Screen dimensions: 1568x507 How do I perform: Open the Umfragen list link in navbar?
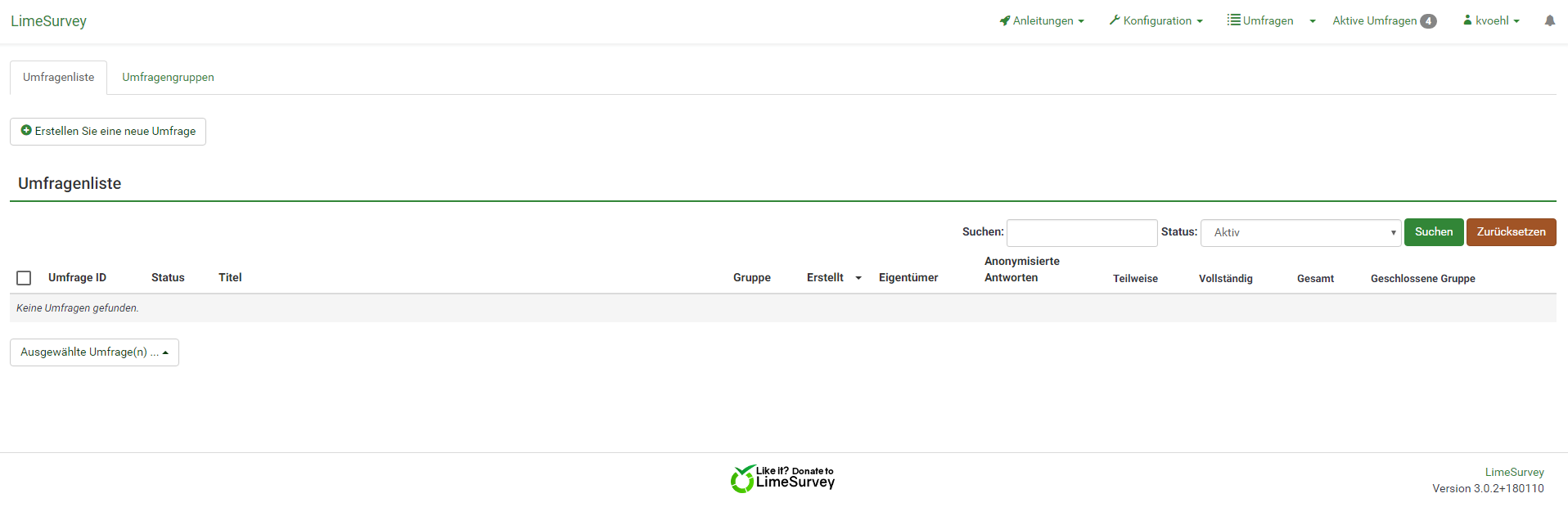[x=1261, y=21]
